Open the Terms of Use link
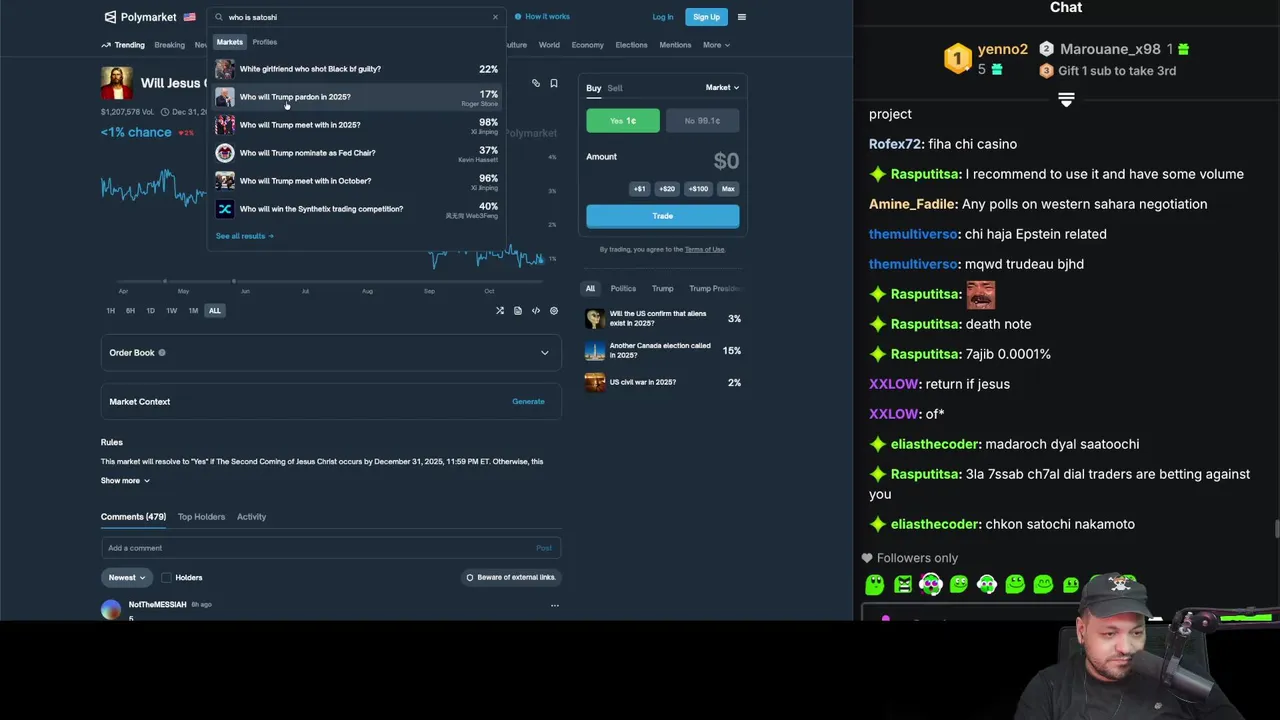This screenshot has height=720, width=1280. 705,250
